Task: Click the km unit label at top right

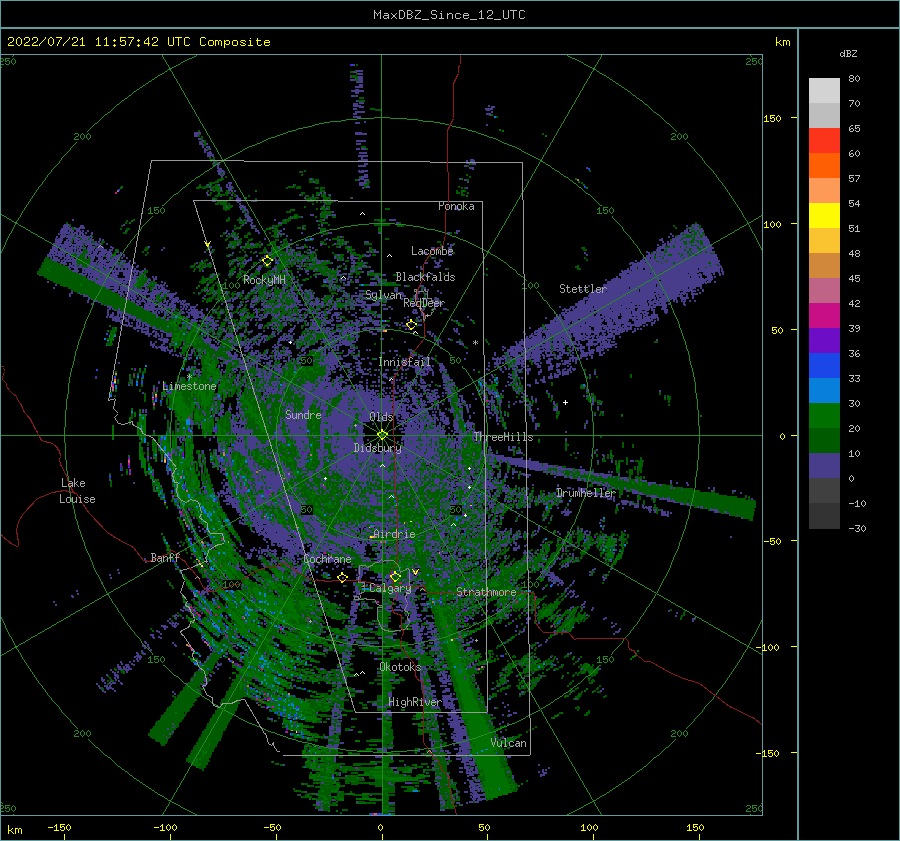Action: pos(782,42)
